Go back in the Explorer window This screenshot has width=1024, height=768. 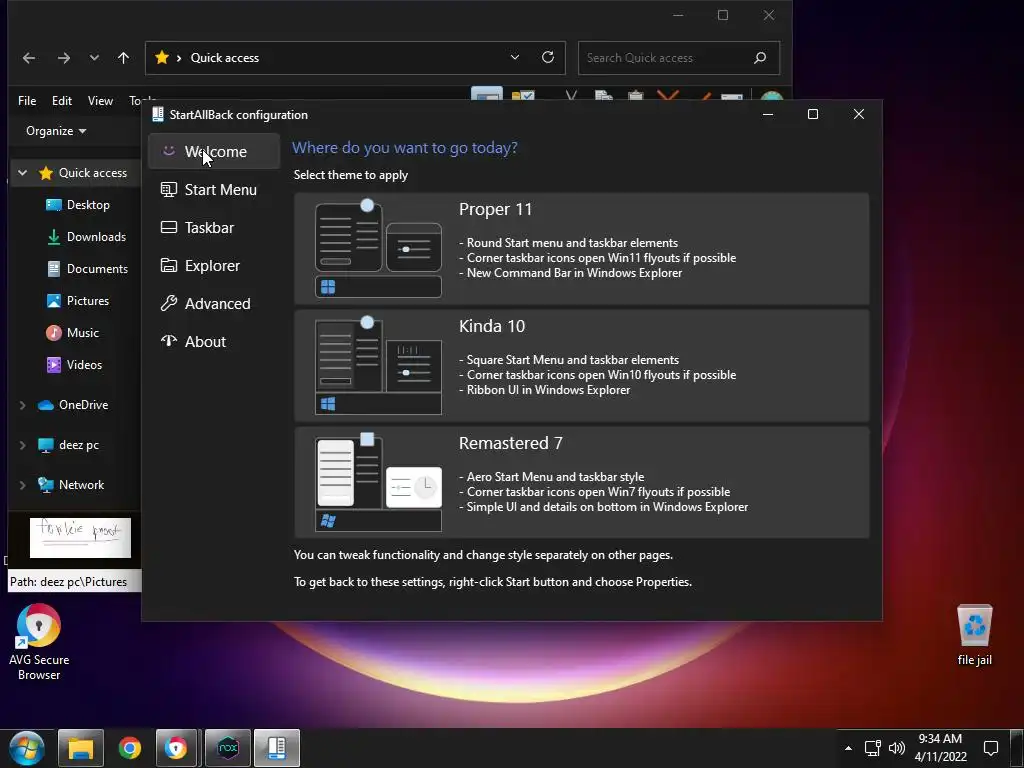pyautogui.click(x=29, y=58)
